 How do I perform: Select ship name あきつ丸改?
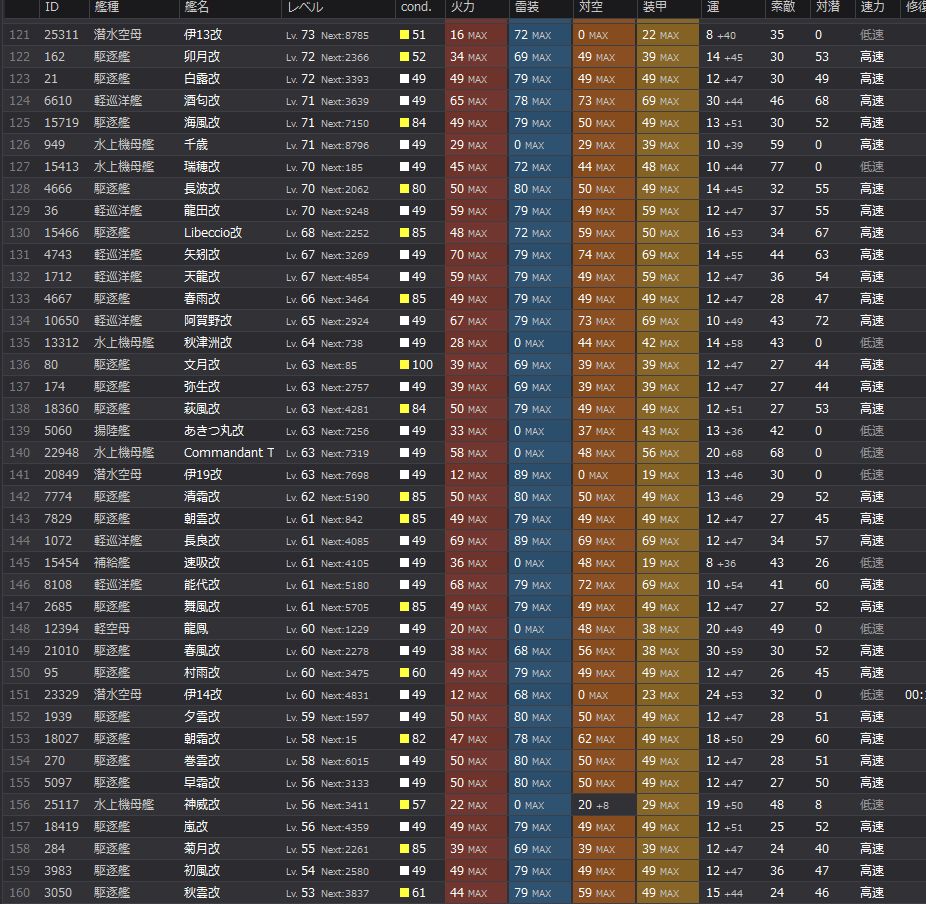click(214, 431)
